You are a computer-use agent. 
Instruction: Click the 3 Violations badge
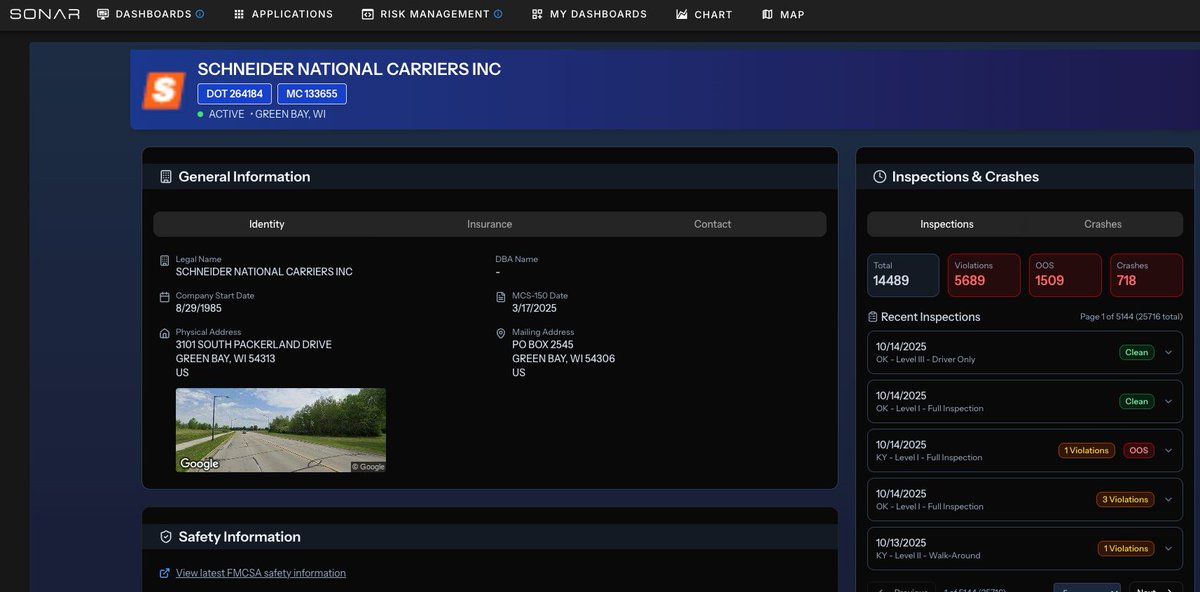1125,499
